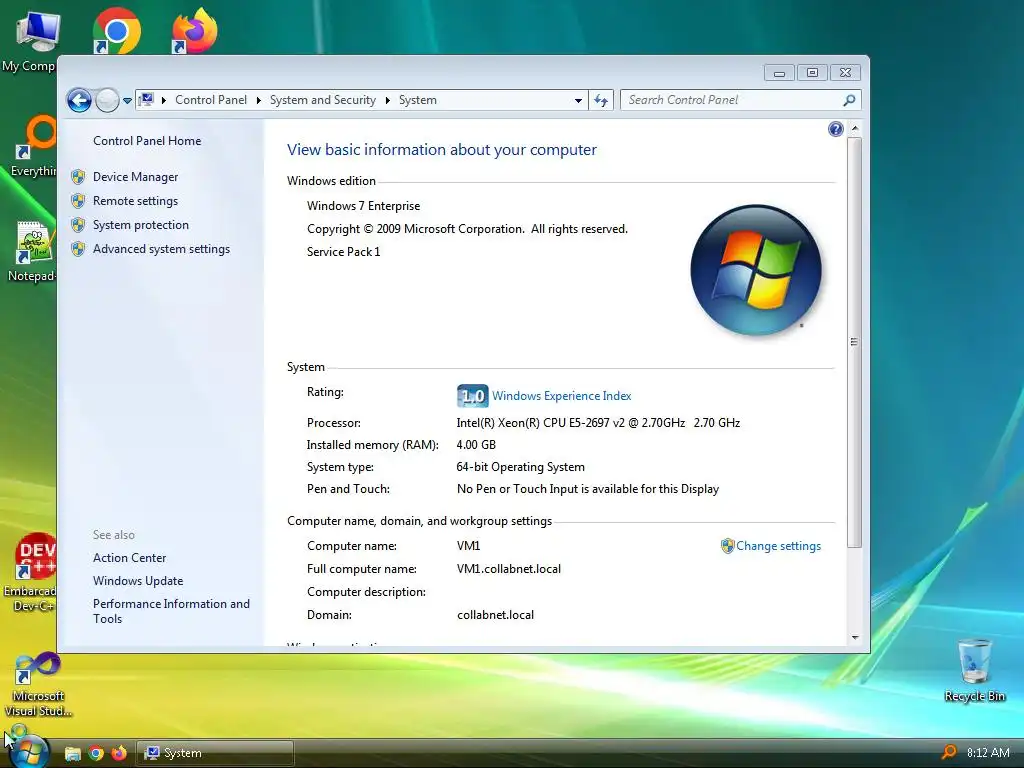This screenshot has width=1024, height=768.
Task: Click the Windows 7 Enterprise text
Action: click(364, 206)
